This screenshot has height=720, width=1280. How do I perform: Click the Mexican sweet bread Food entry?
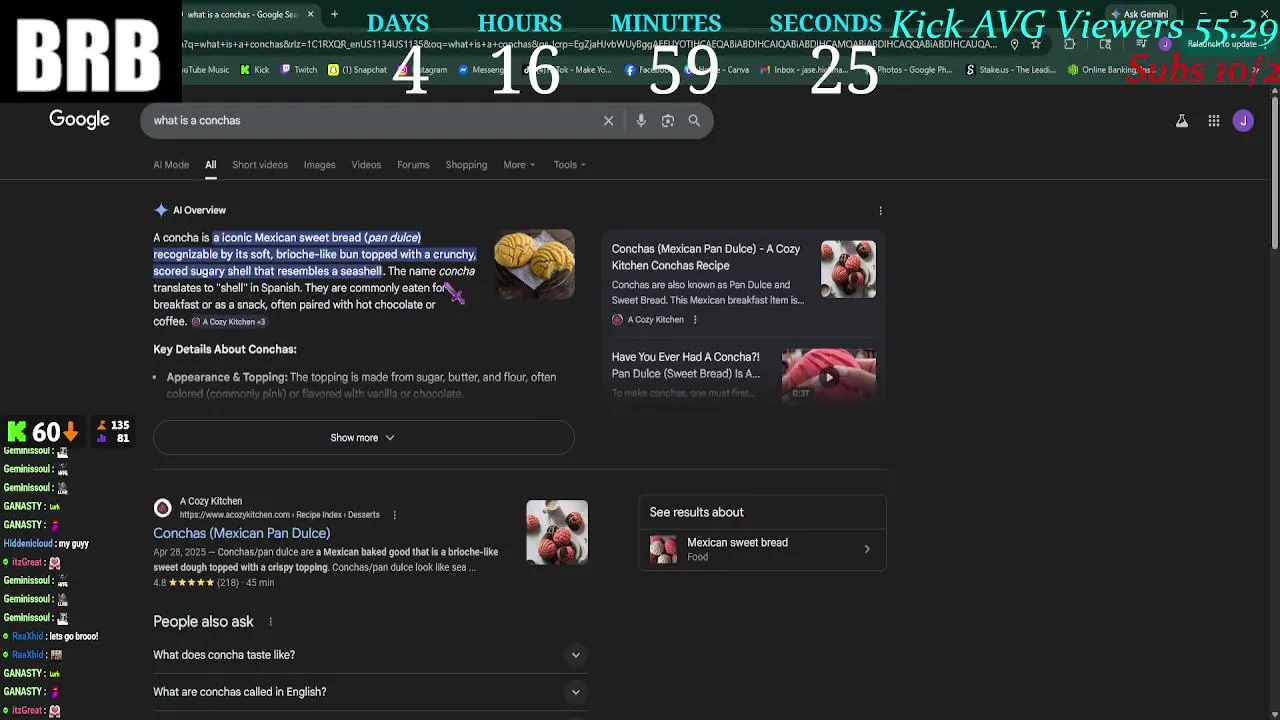tap(763, 549)
